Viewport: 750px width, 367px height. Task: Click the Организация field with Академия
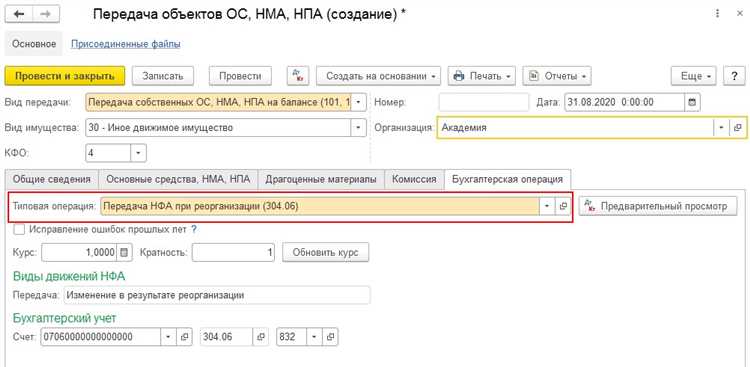click(x=575, y=128)
